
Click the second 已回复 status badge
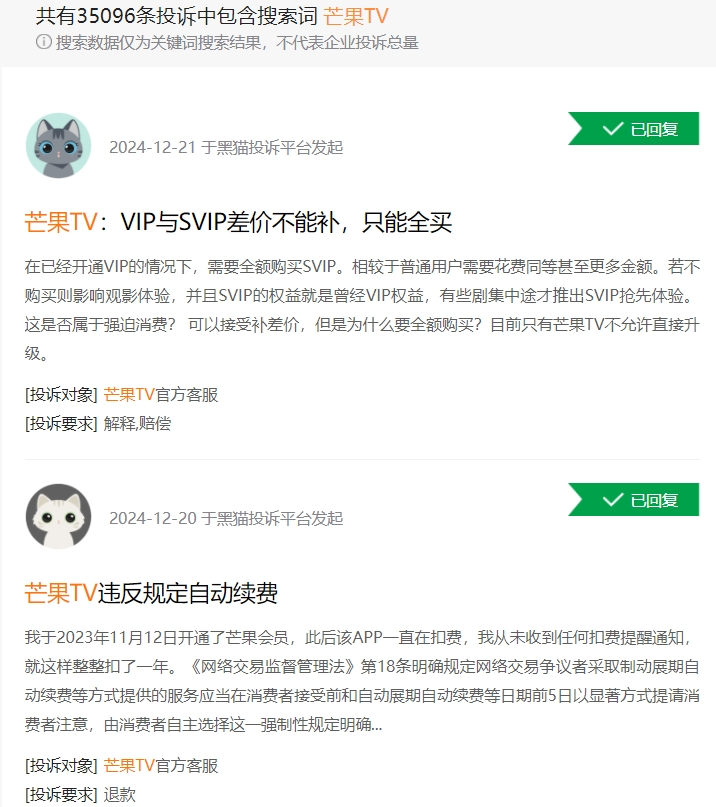pos(634,499)
